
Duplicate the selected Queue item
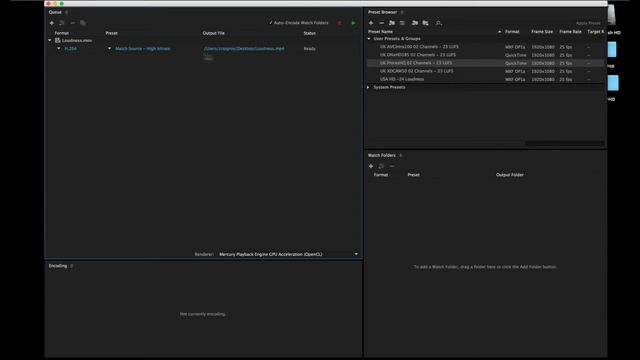coord(83,23)
